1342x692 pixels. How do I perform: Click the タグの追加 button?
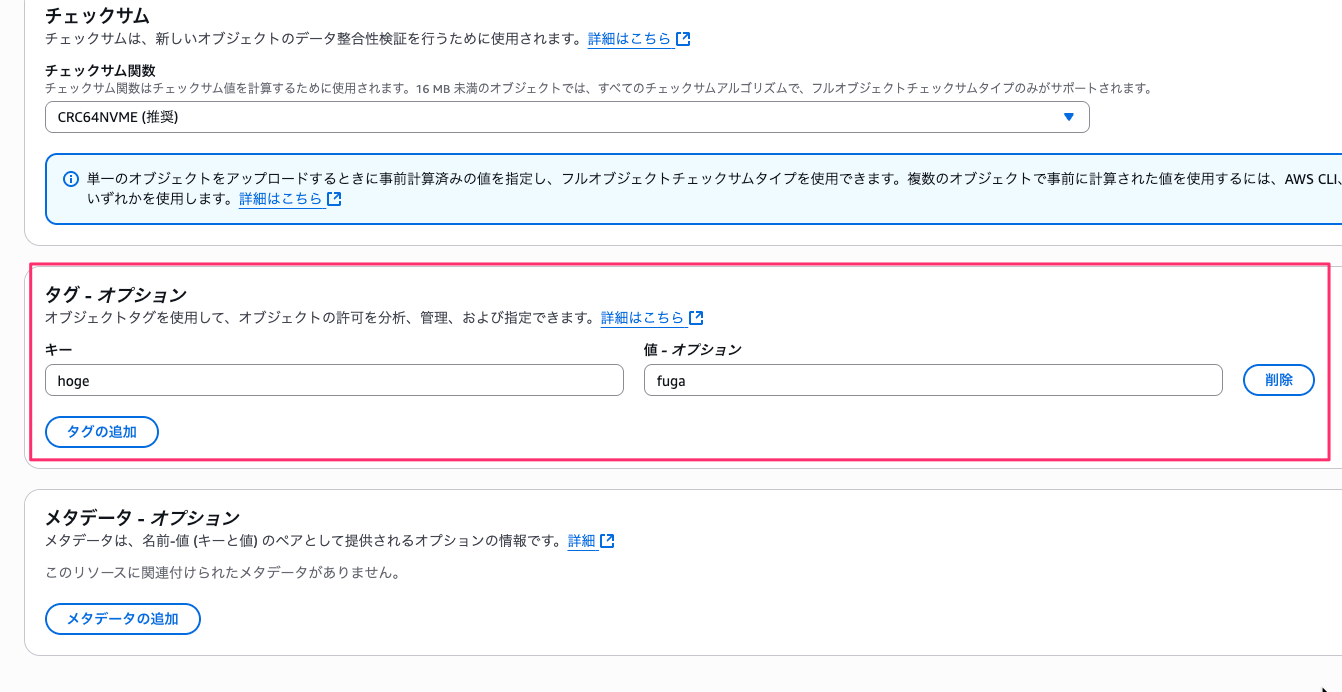tap(102, 432)
